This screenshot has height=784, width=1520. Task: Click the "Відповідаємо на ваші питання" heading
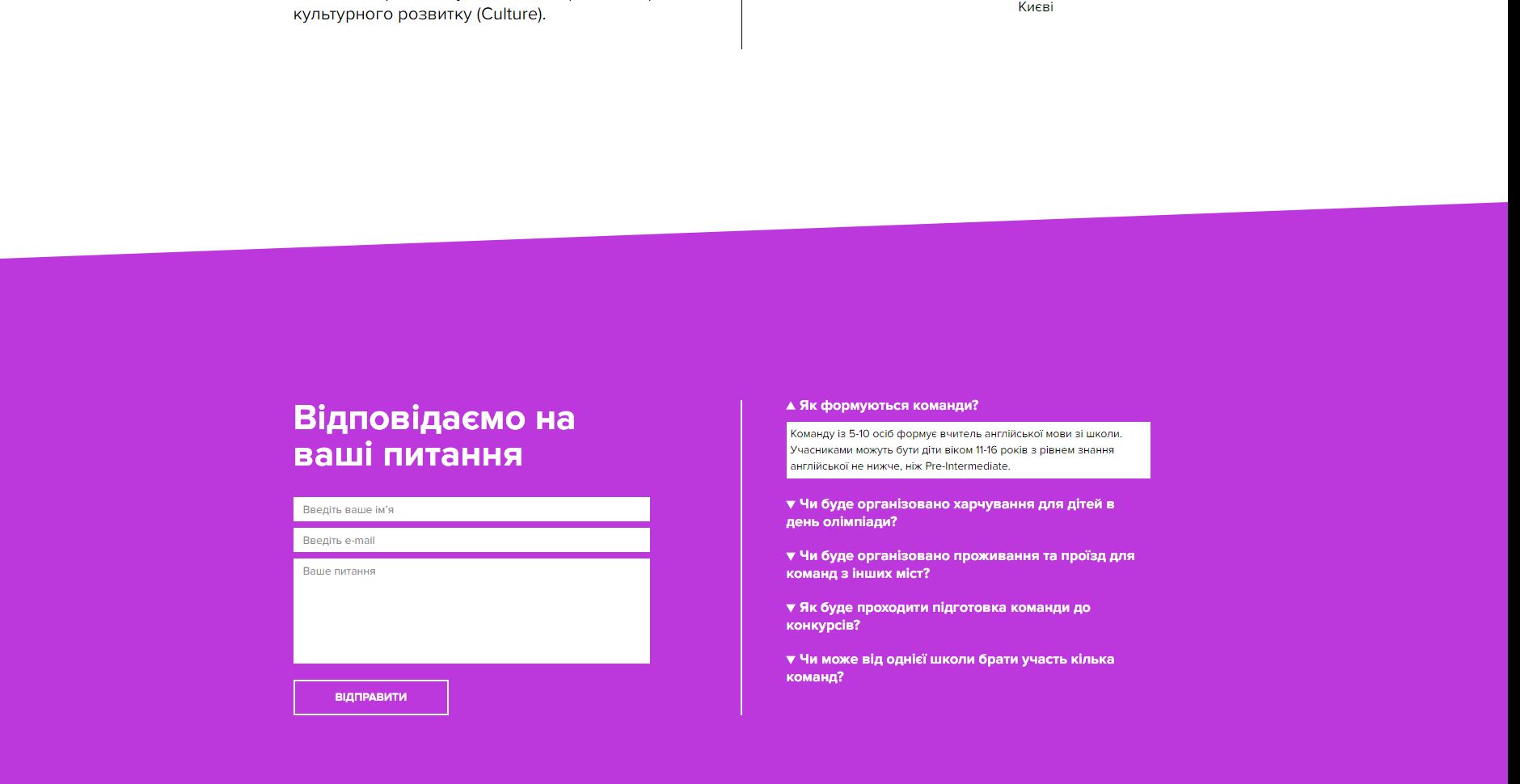tap(434, 436)
